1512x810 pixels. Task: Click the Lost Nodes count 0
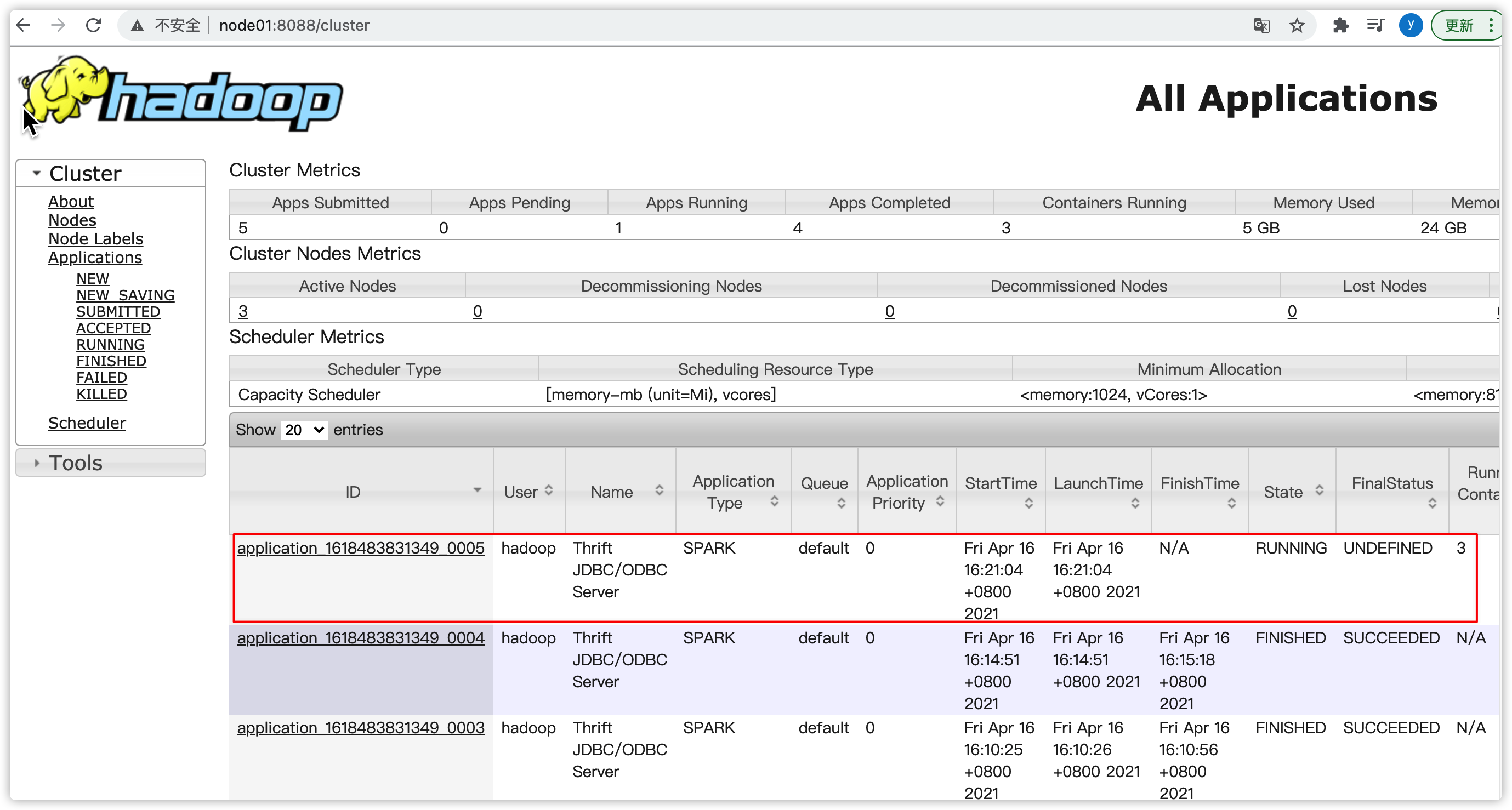(1293, 311)
